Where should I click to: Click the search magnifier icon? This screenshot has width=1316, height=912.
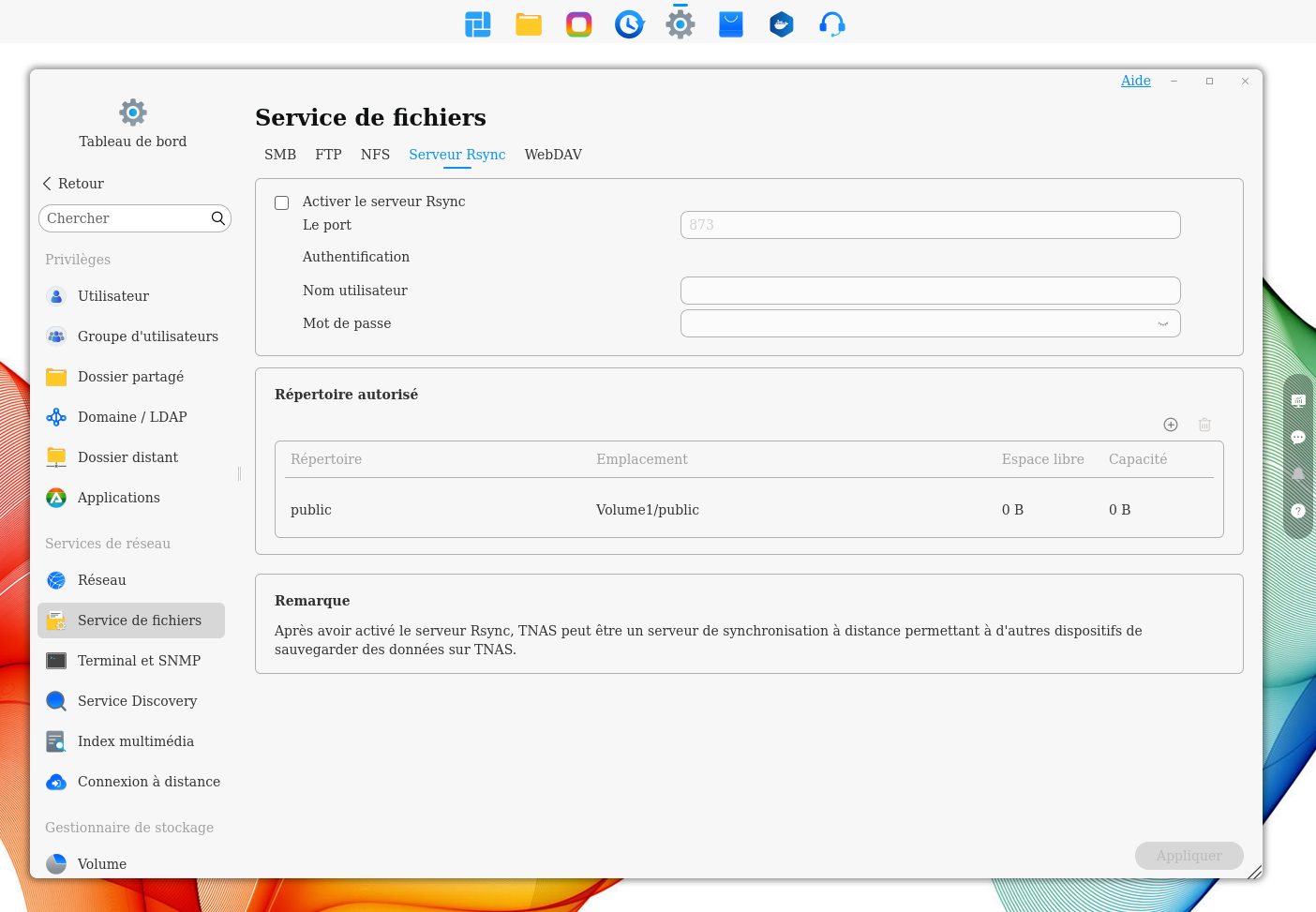click(217, 218)
